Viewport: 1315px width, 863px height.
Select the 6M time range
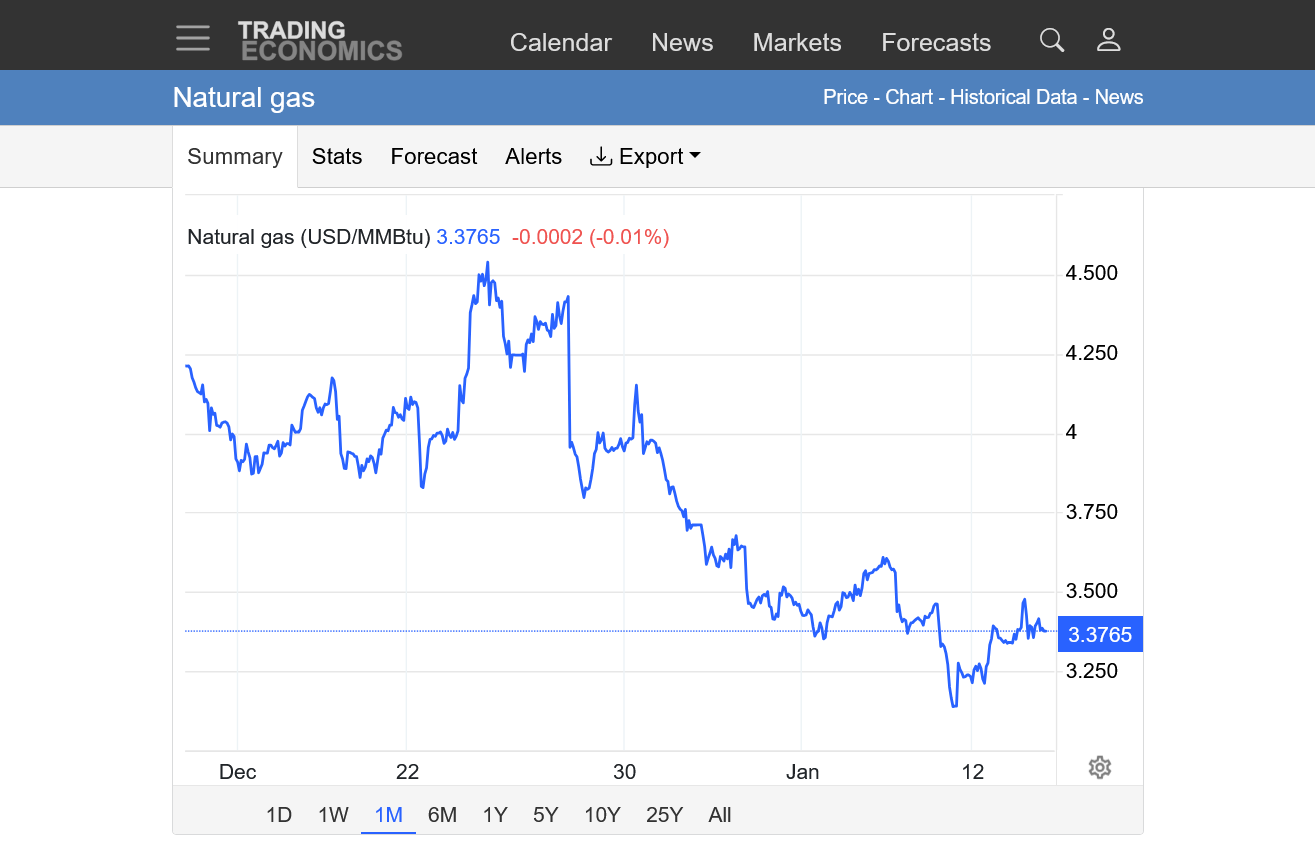(442, 815)
